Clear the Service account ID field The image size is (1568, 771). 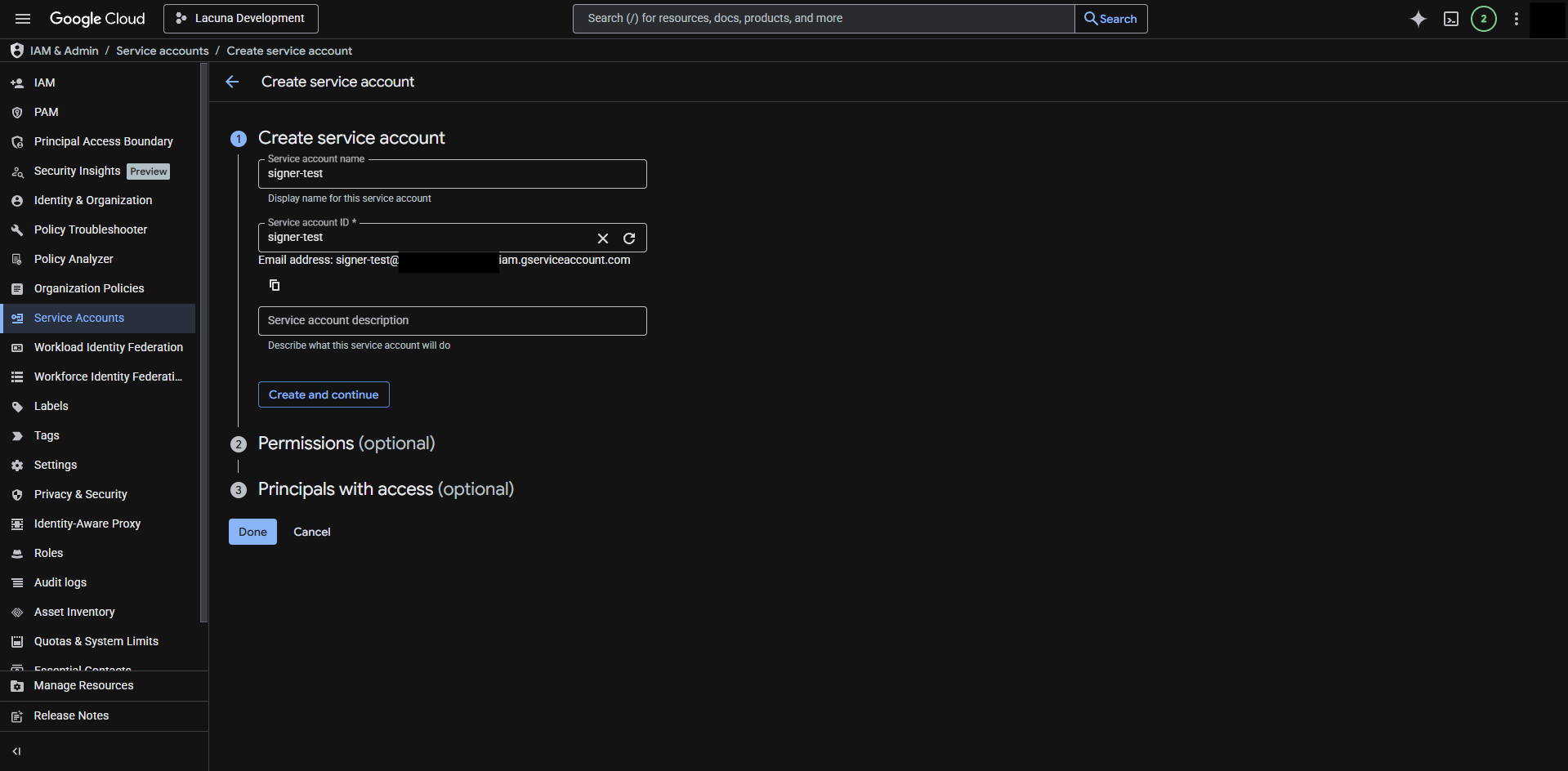point(603,238)
